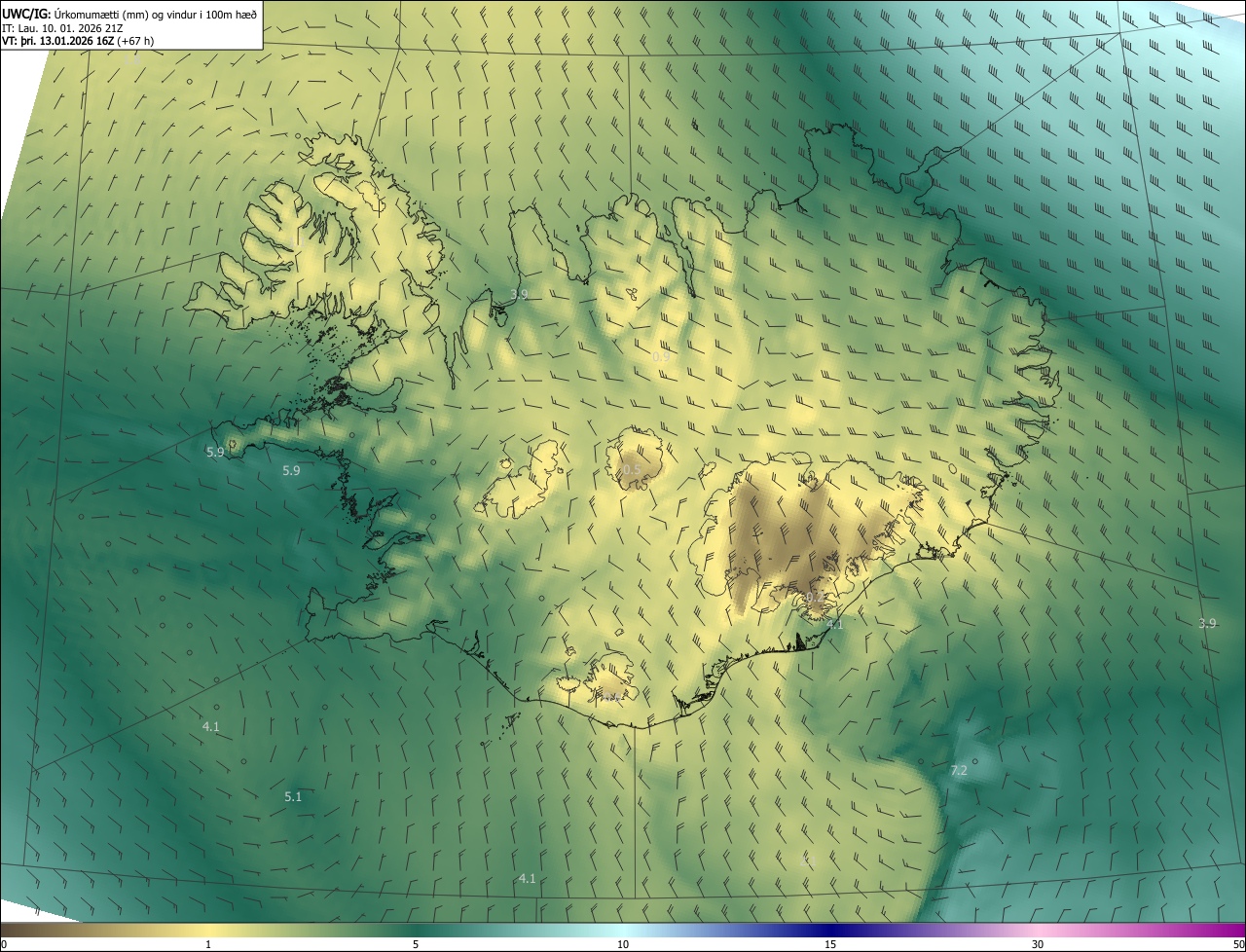Click the colour scale tick label 1
The height and width of the screenshot is (952, 1246).
pyautogui.click(x=208, y=944)
